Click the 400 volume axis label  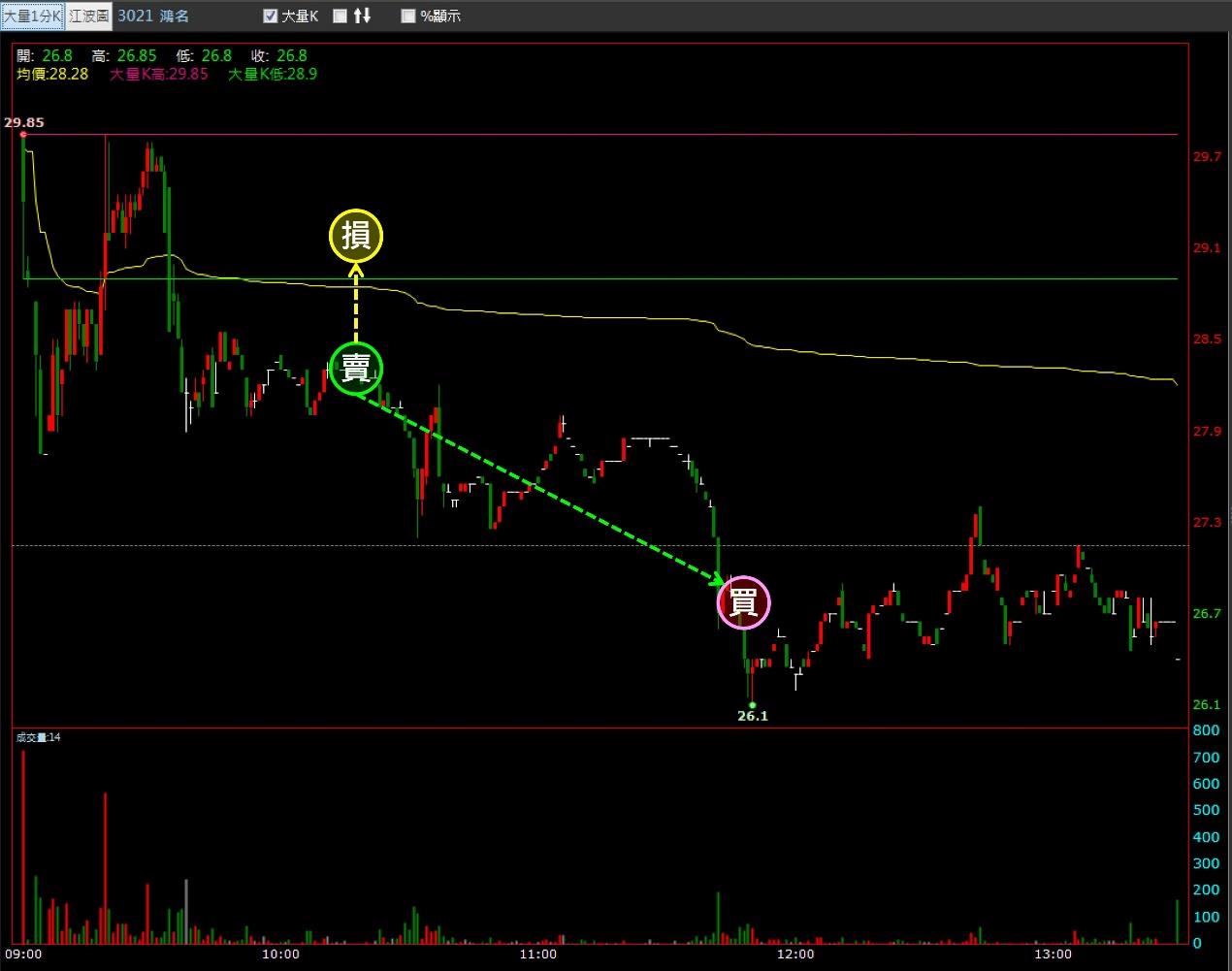point(1206,836)
